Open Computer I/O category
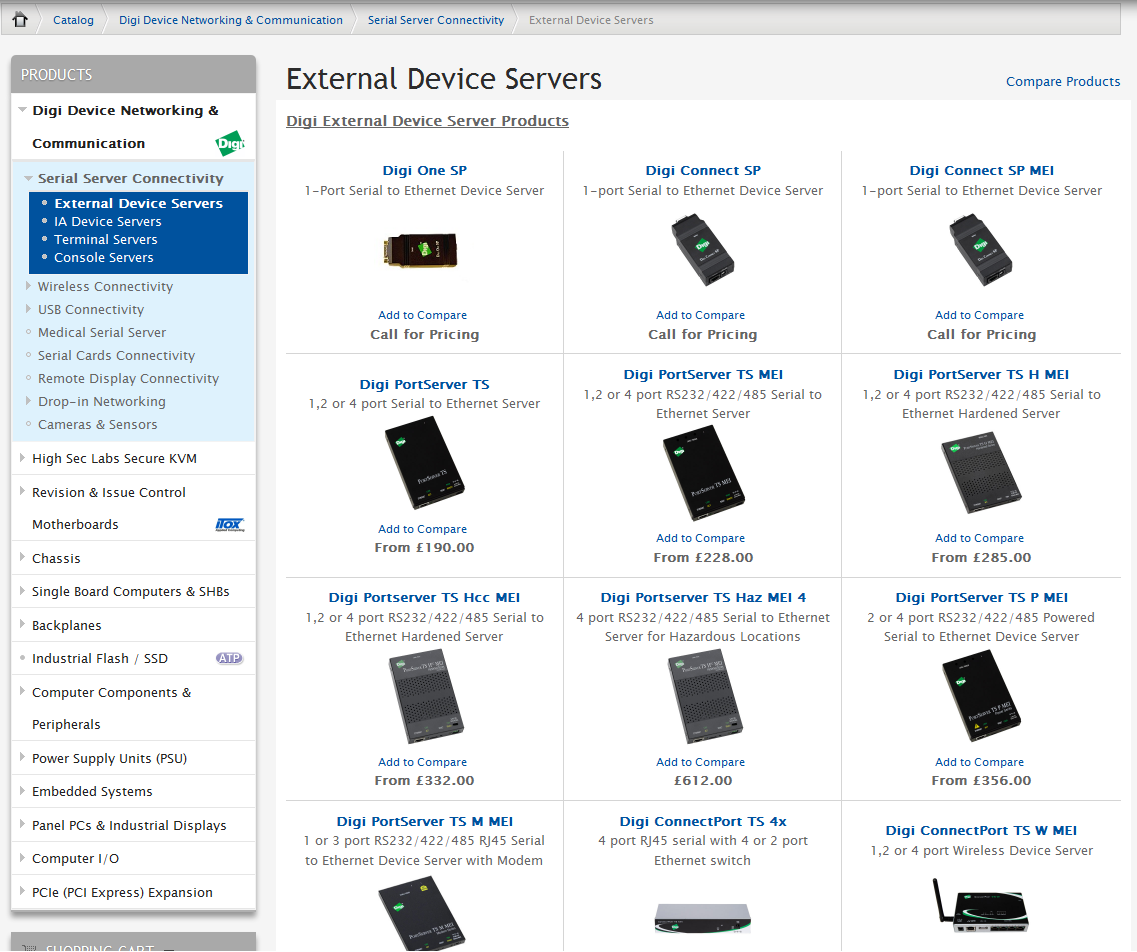This screenshot has width=1137, height=952. (x=75, y=858)
